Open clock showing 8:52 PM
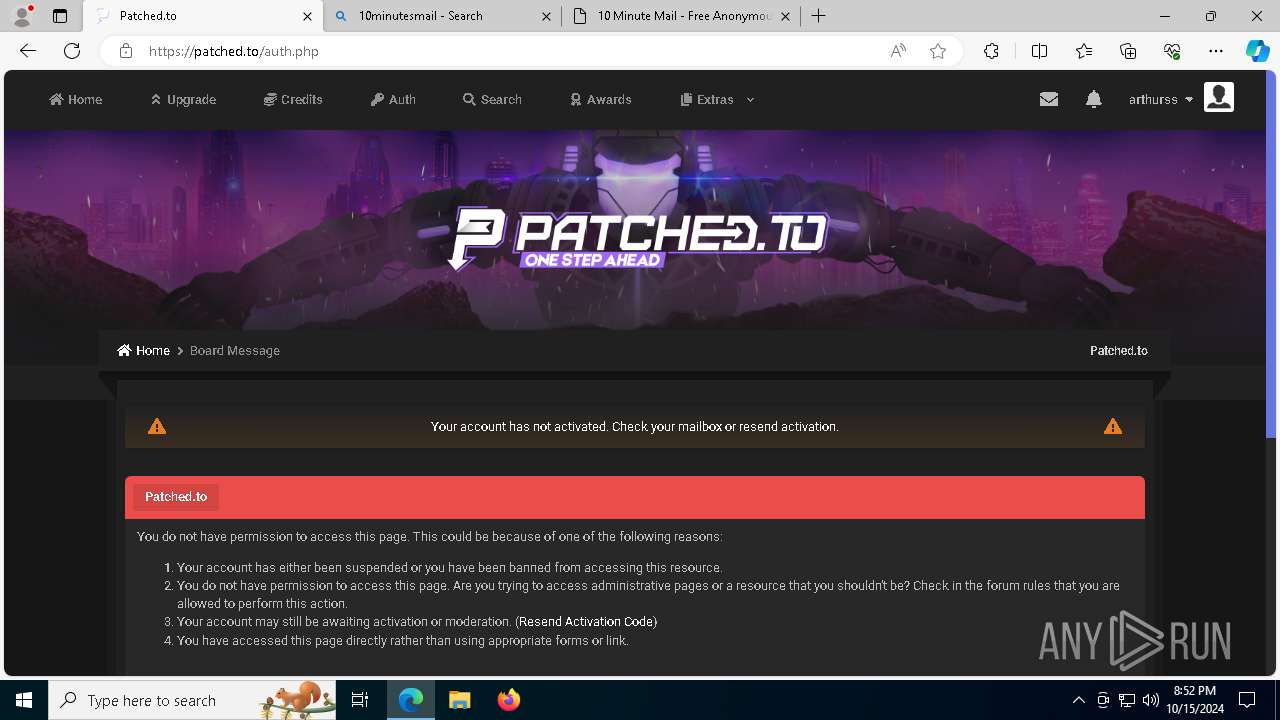This screenshot has width=1280, height=720. tap(1195, 700)
